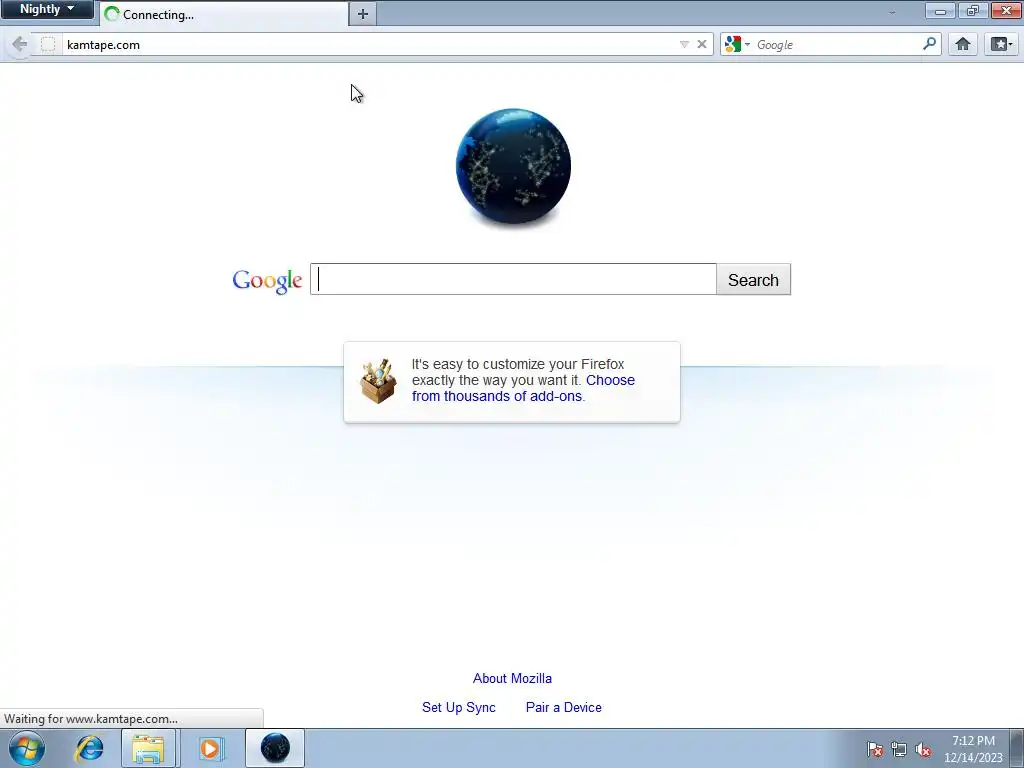The height and width of the screenshot is (768, 1024).
Task: Open the Windows Start menu
Action: 27,748
